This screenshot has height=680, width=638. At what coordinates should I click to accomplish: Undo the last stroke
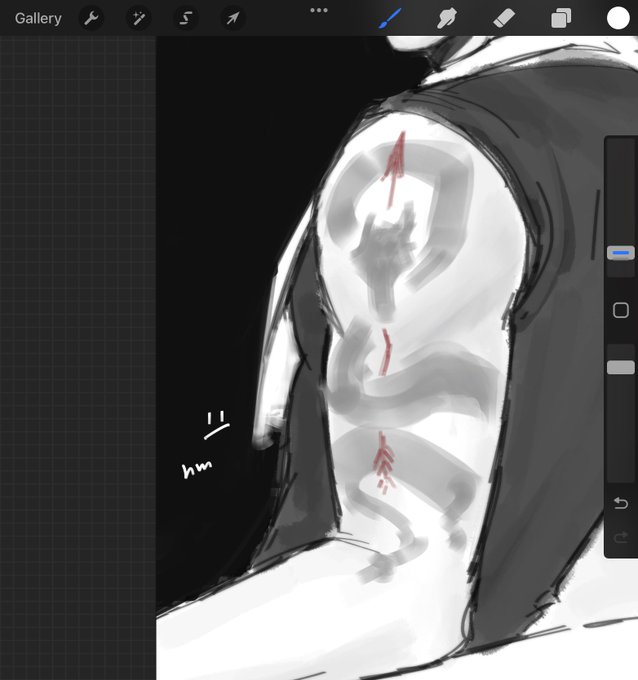(621, 503)
